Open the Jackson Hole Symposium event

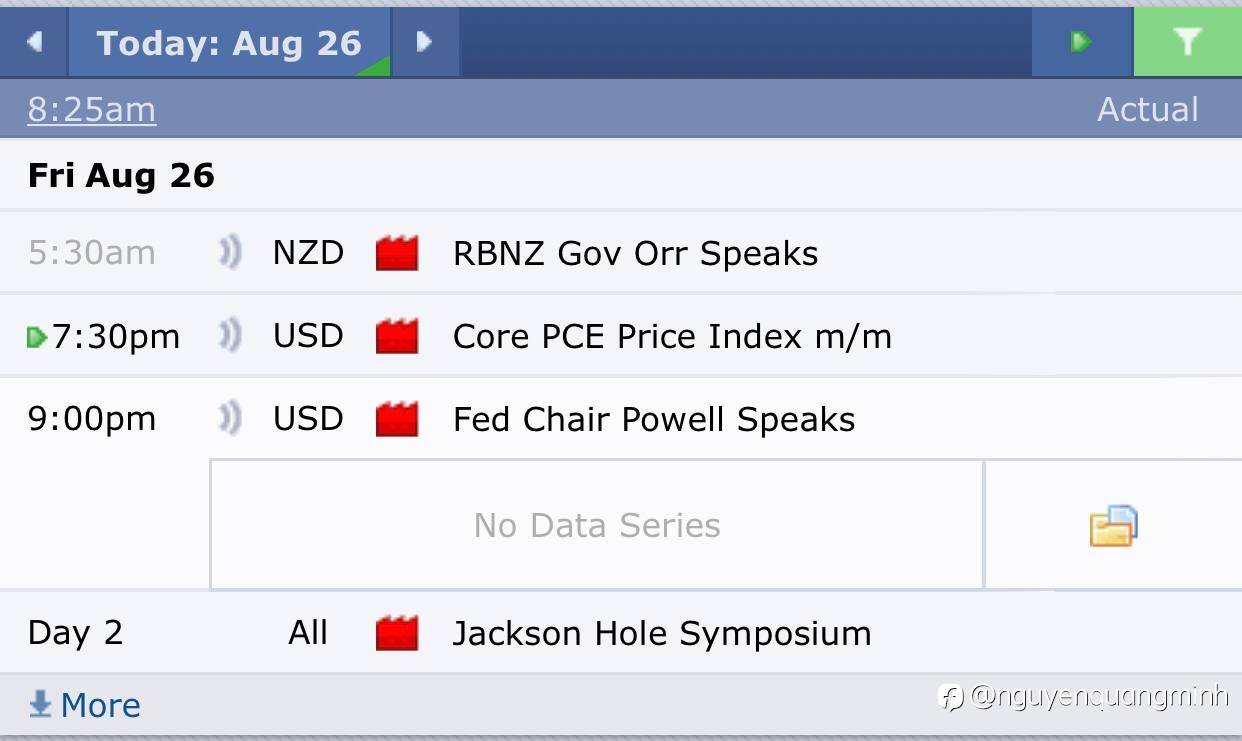coord(662,633)
